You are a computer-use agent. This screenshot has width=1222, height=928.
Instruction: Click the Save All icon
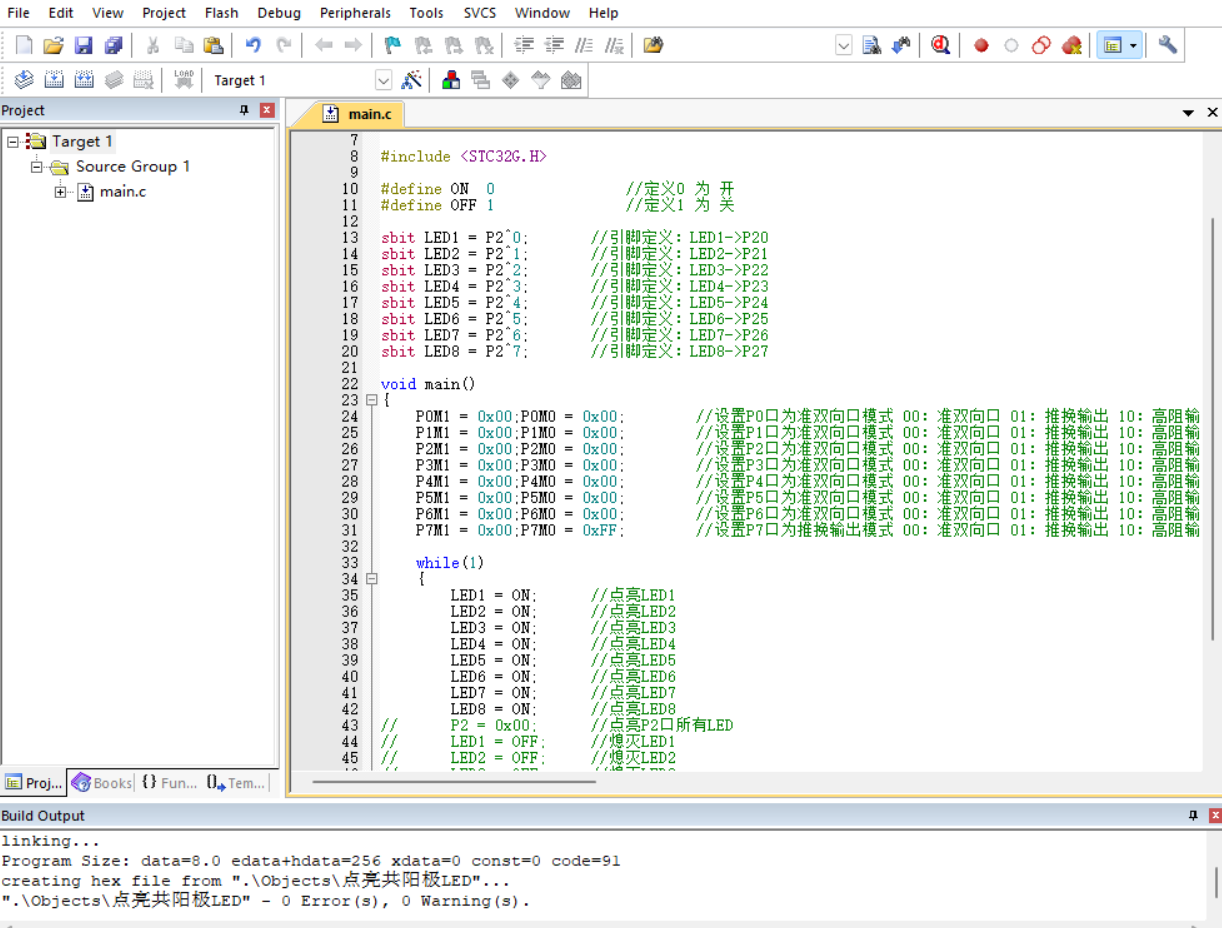click(x=113, y=45)
